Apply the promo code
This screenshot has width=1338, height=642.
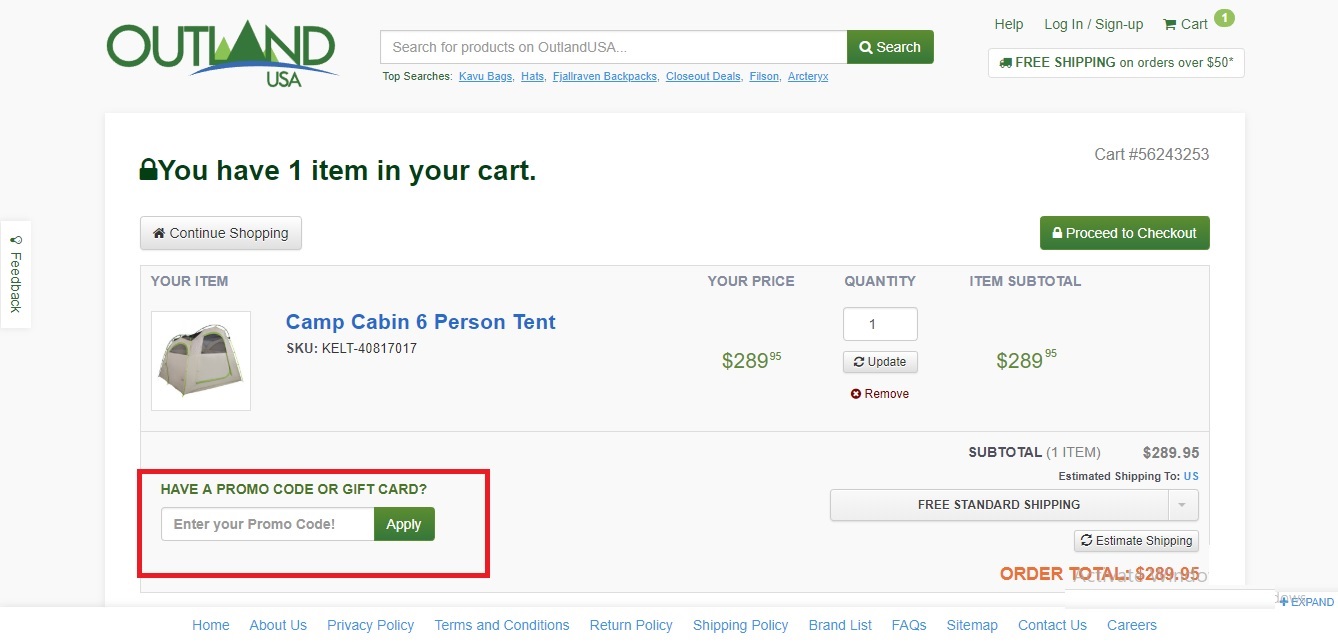(404, 524)
